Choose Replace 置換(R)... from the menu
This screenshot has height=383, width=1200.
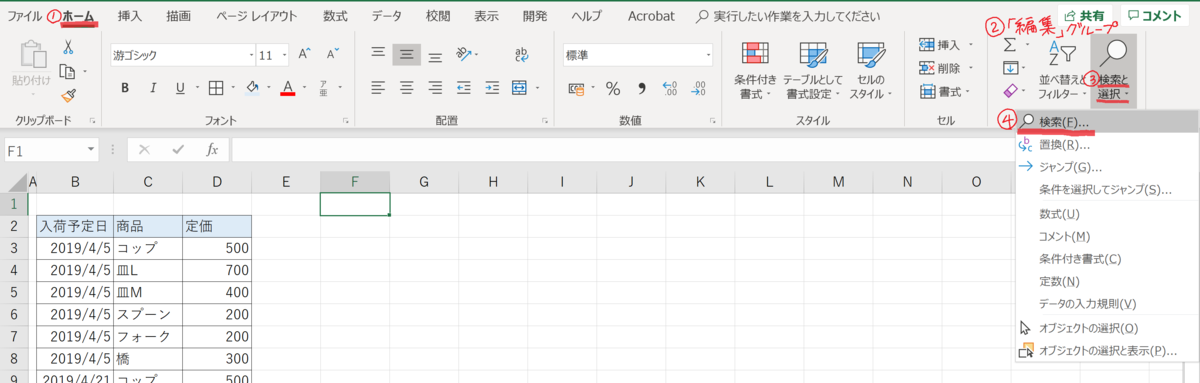point(1106,144)
